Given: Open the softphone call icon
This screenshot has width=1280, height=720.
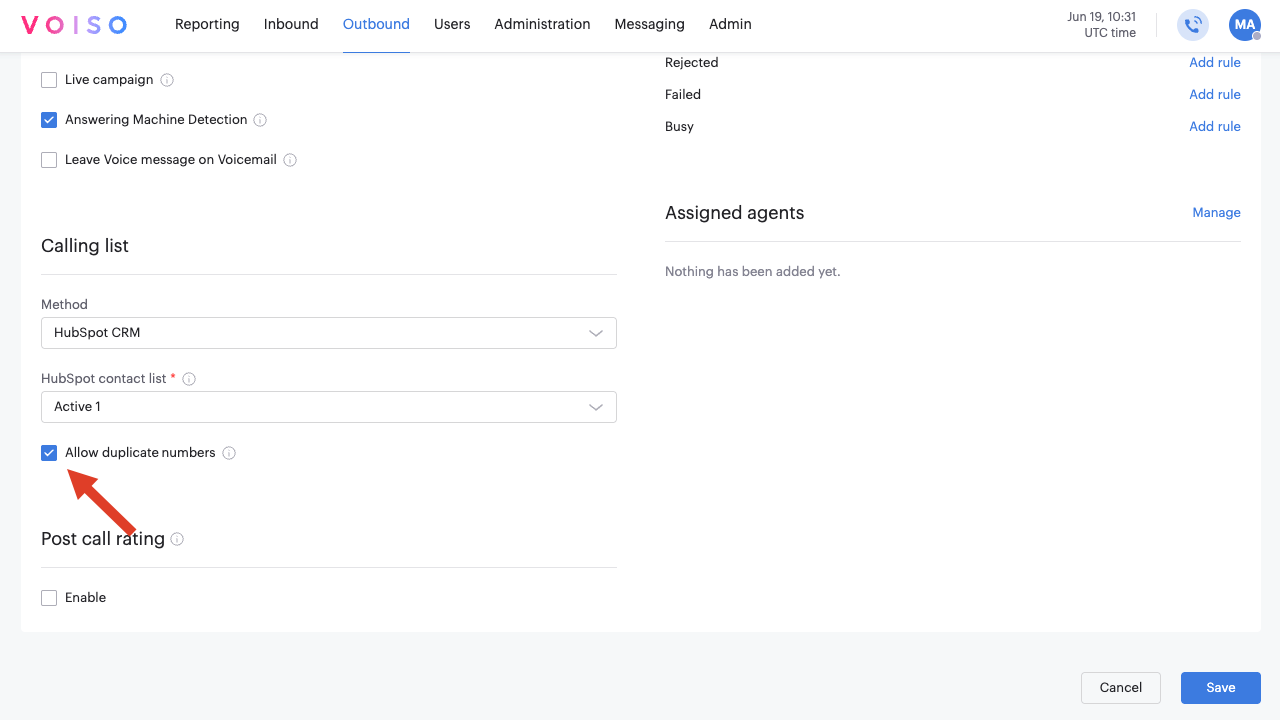Looking at the screenshot, I should pos(1193,25).
